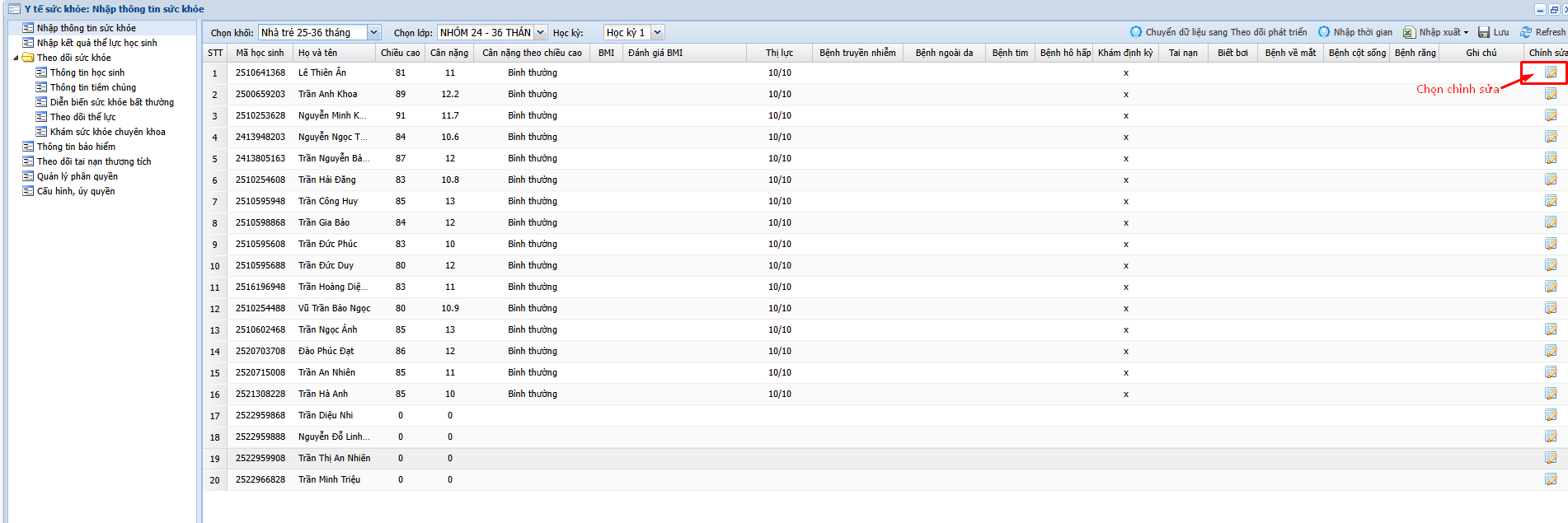Click the Refresh arrows icon
This screenshot has width=1568, height=523.
[1526, 32]
